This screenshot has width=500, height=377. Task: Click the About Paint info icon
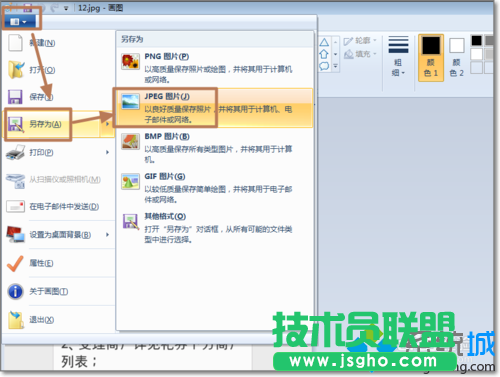(15, 291)
